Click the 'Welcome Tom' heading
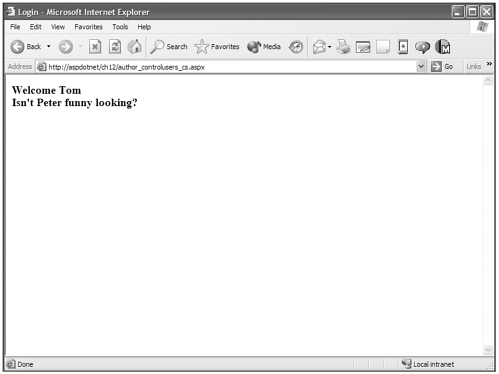499x374 pixels. 47,90
